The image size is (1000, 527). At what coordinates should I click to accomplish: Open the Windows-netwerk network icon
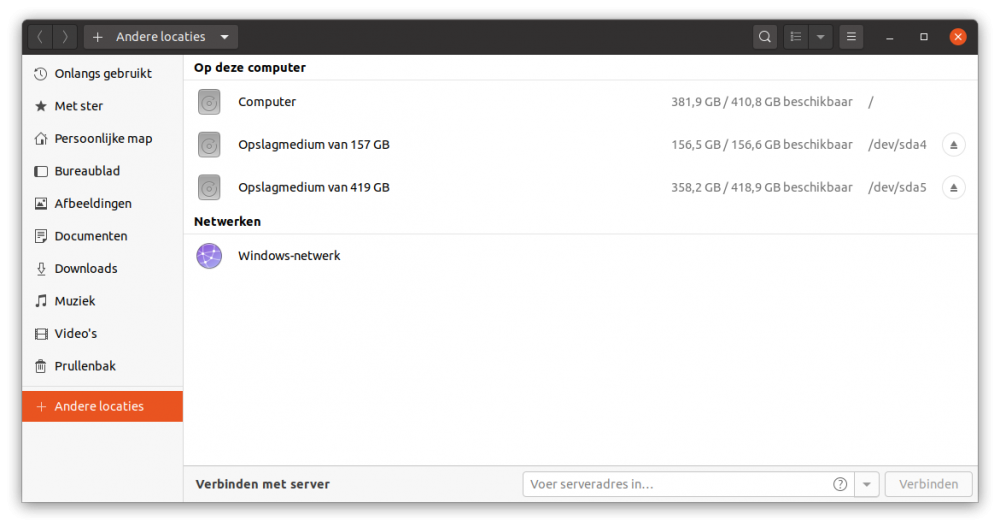click(209, 256)
